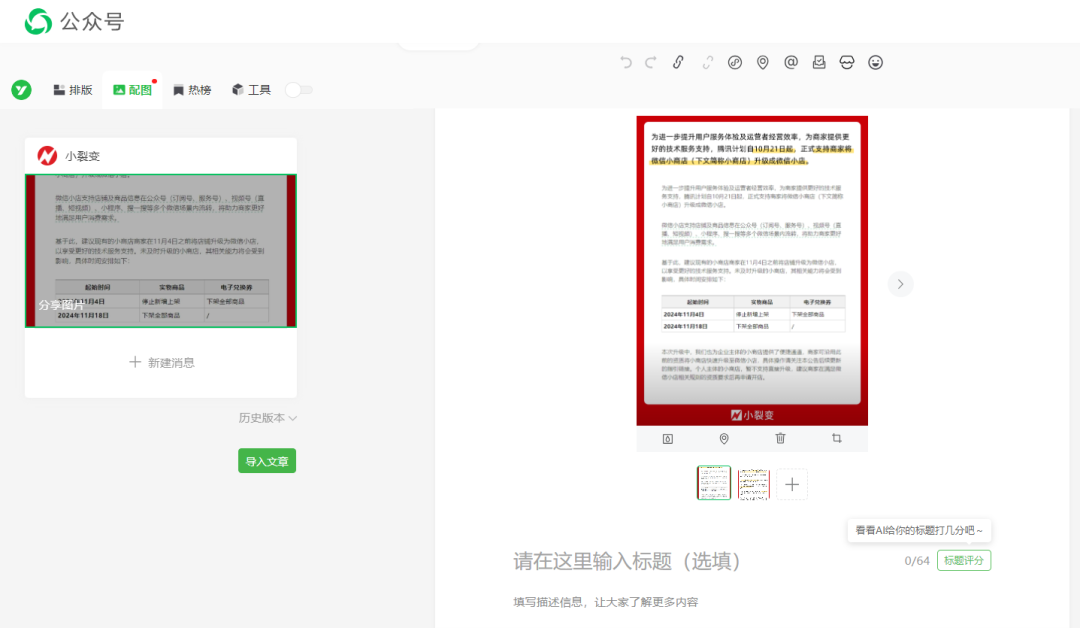Click the watermark icon below the cover image

pyautogui.click(x=668, y=438)
